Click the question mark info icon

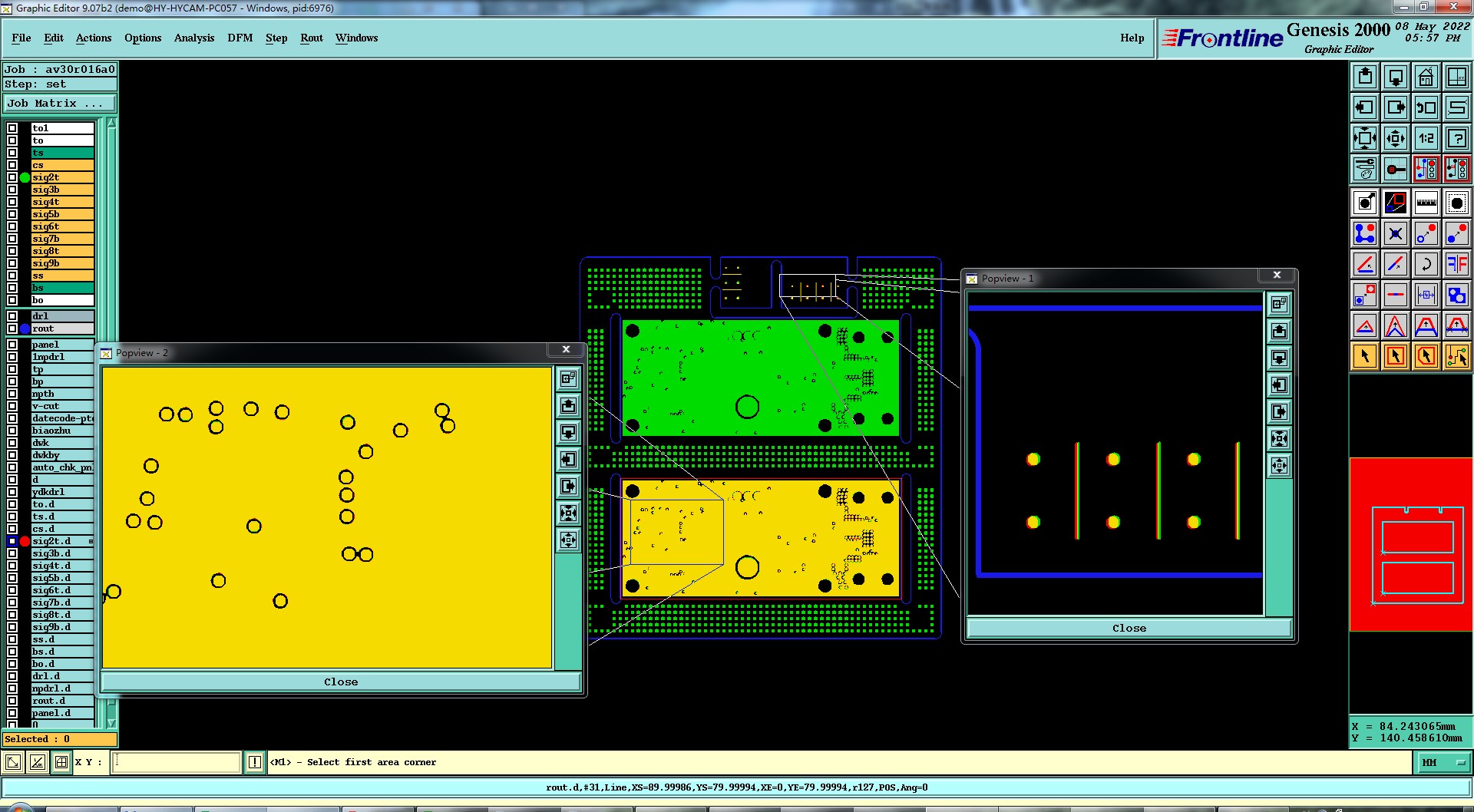(1457, 138)
